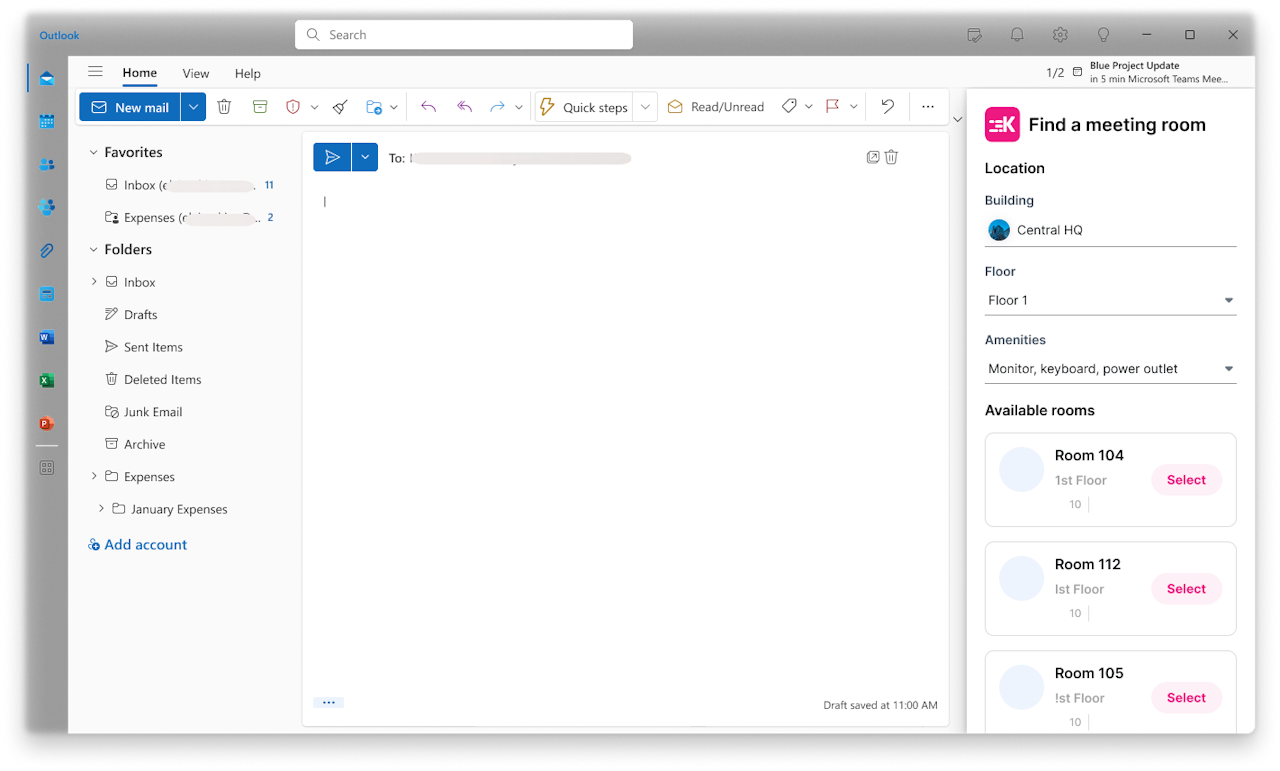Open the Help tab

248,73
